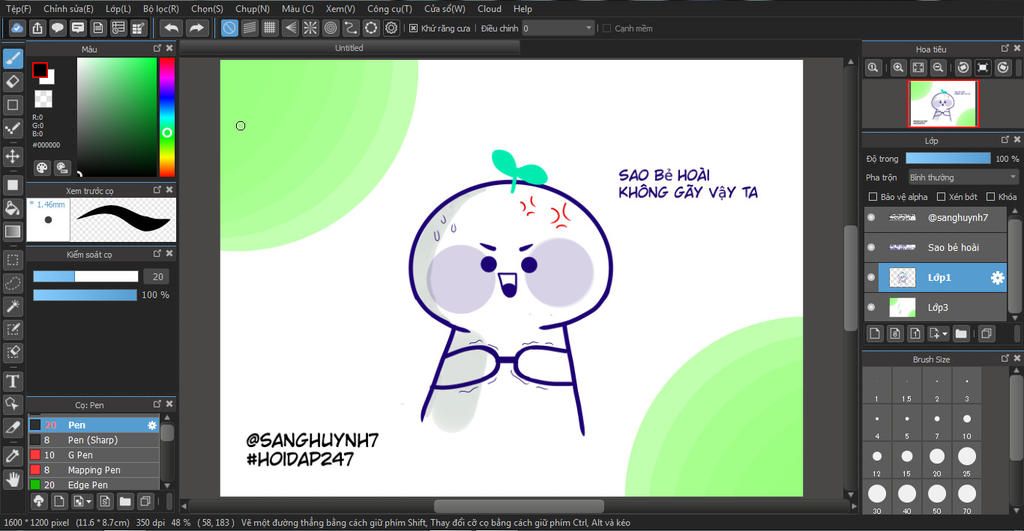
Task: Select the Magic Wand tool
Action: (13, 306)
